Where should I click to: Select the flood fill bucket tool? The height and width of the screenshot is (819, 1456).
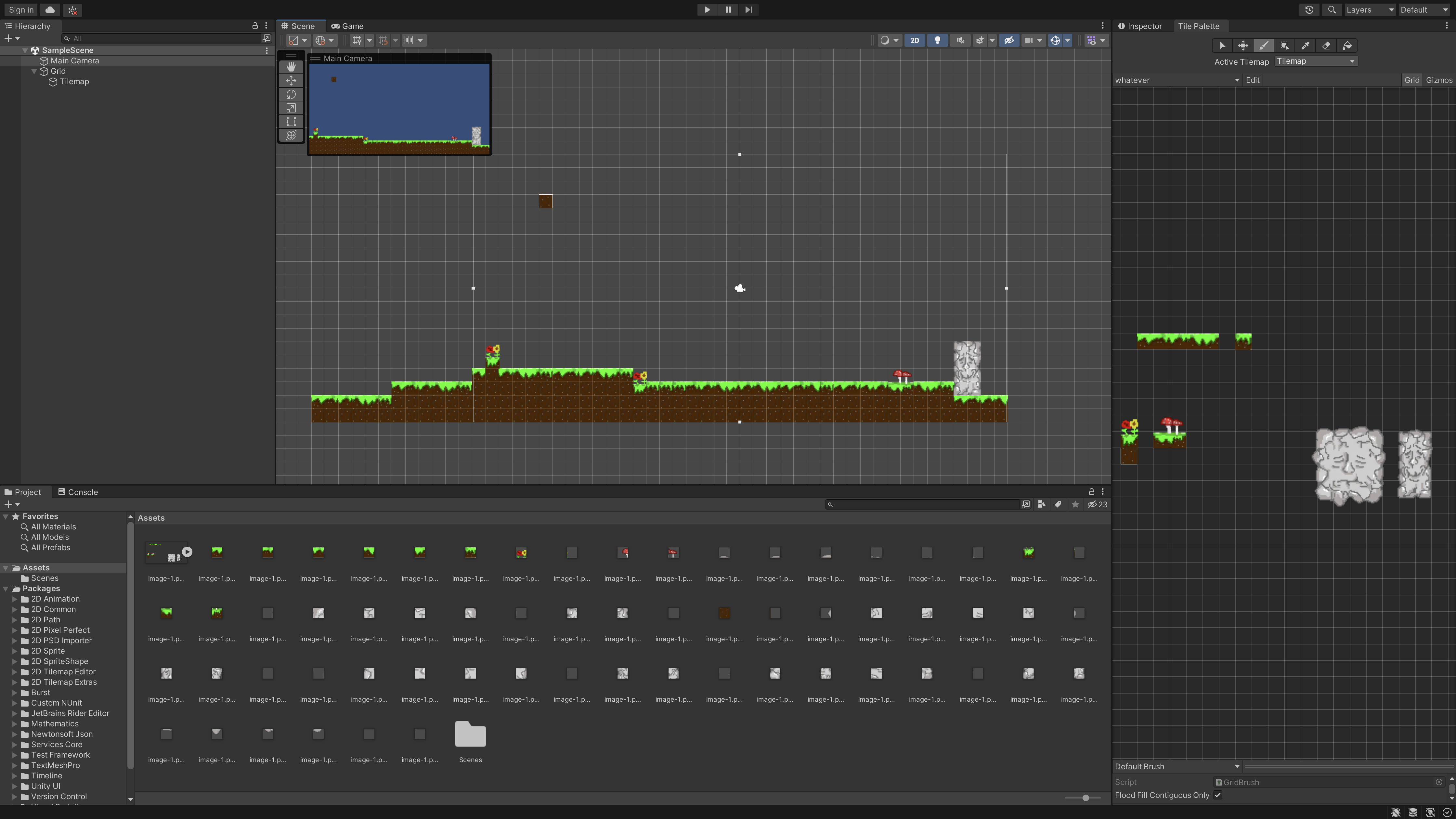[x=1347, y=46]
